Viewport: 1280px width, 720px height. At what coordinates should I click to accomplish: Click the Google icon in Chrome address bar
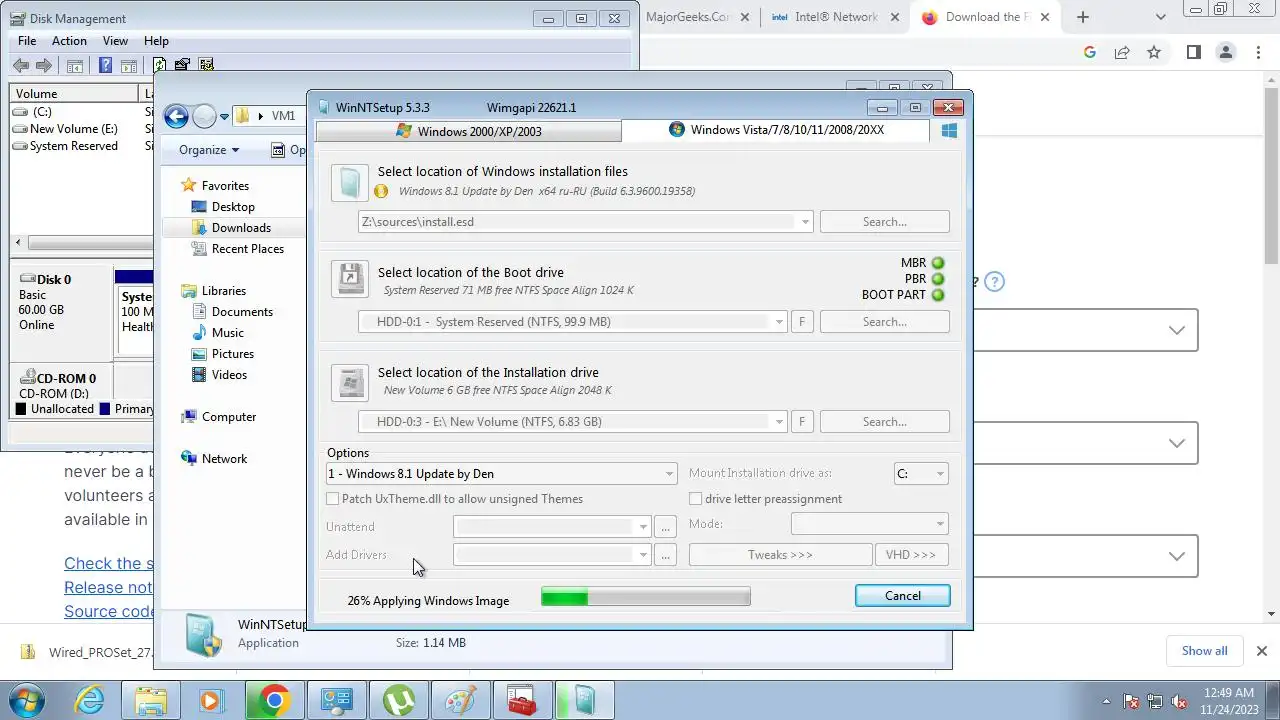tap(1090, 52)
